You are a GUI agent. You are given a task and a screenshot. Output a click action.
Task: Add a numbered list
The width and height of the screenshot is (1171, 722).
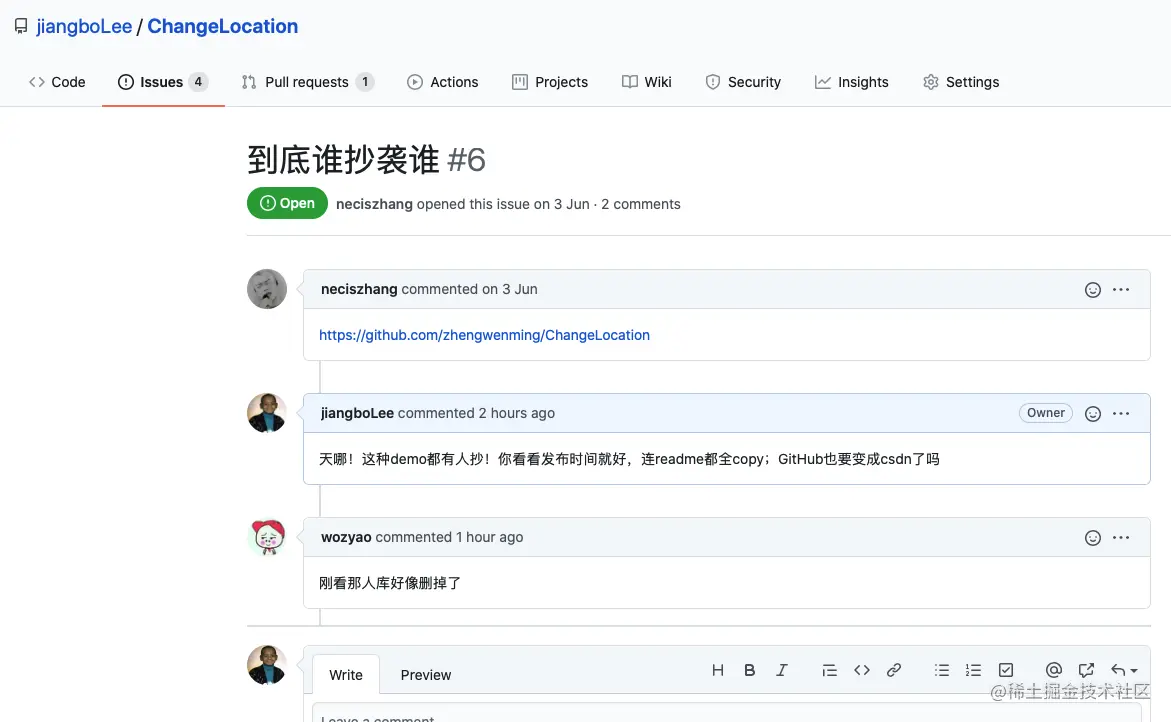tap(973, 670)
